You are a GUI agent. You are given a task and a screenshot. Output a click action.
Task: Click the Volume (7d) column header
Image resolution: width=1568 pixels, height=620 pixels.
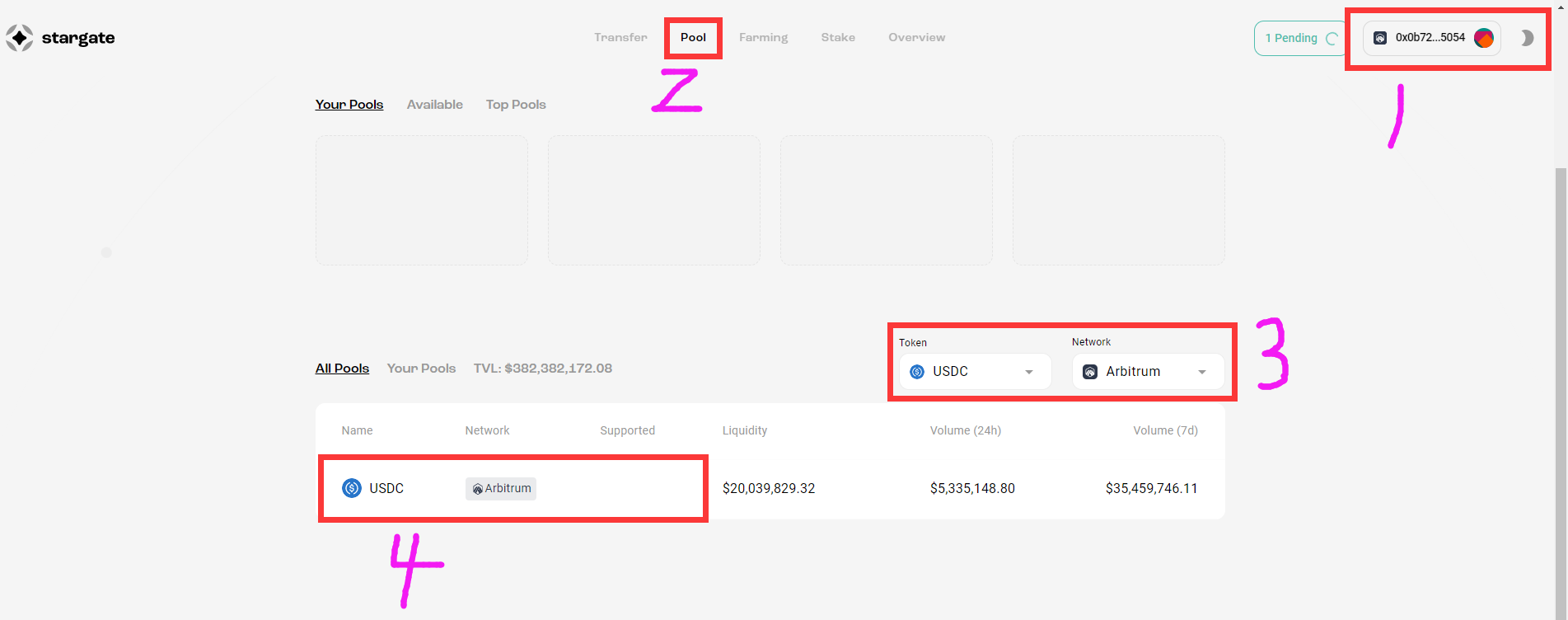point(1165,430)
